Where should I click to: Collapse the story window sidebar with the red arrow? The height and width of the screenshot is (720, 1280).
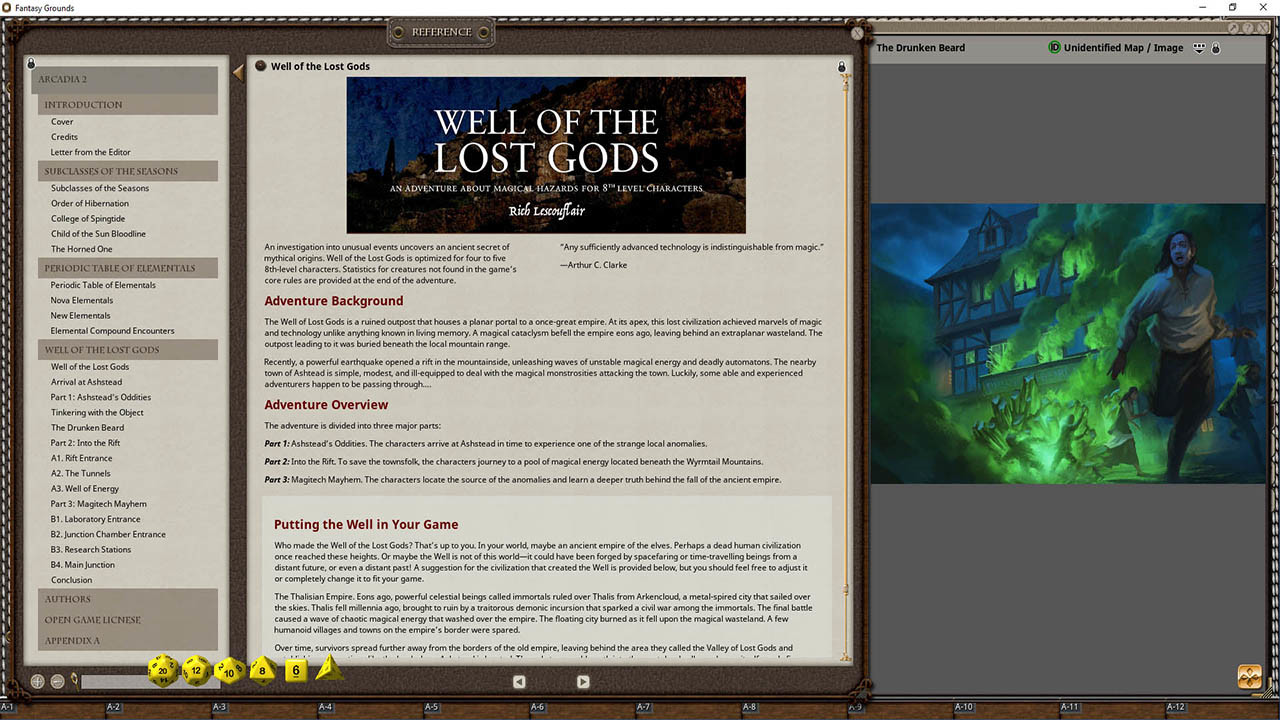[x=239, y=71]
